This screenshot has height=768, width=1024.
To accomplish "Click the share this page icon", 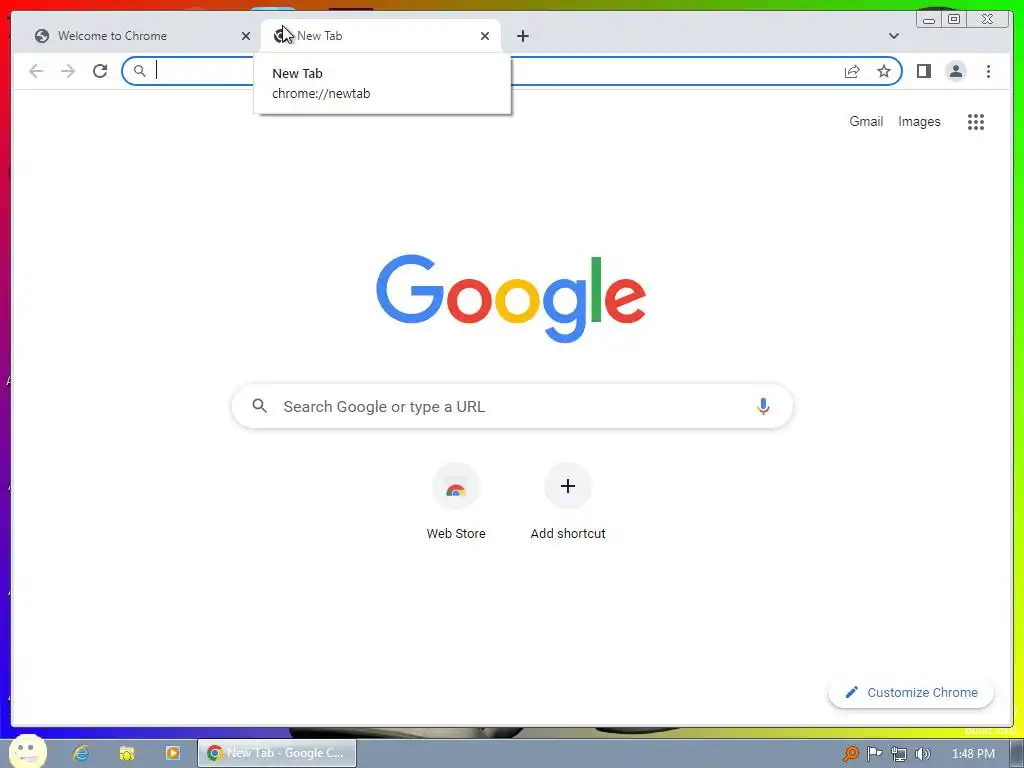I will coord(852,71).
